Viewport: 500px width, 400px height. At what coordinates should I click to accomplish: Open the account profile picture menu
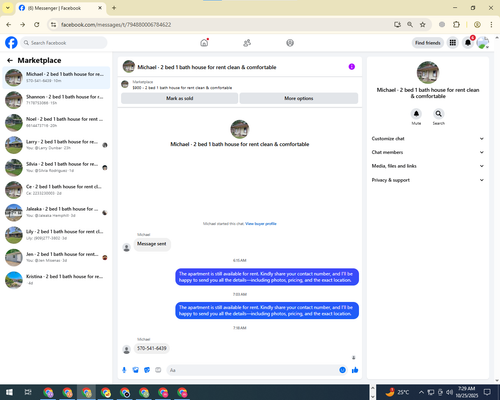pos(483,43)
